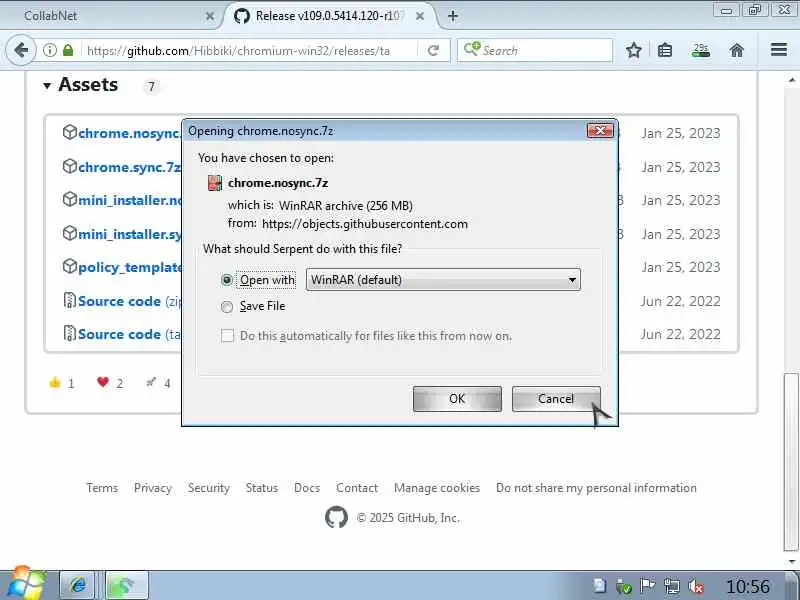Image resolution: width=800 pixels, height=600 pixels.
Task: Go to the home page icon
Action: coord(737,50)
